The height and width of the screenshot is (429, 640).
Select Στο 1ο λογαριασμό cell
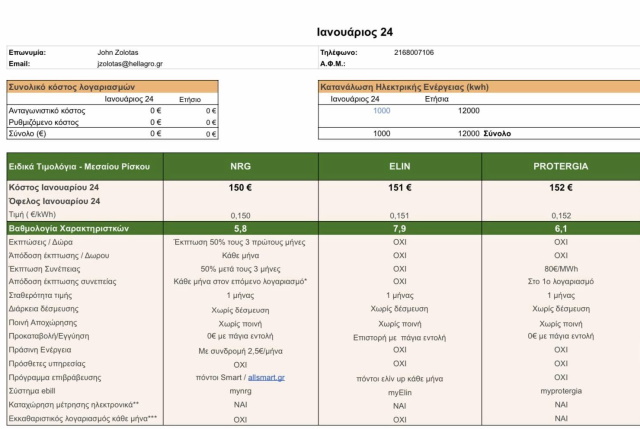(561, 282)
